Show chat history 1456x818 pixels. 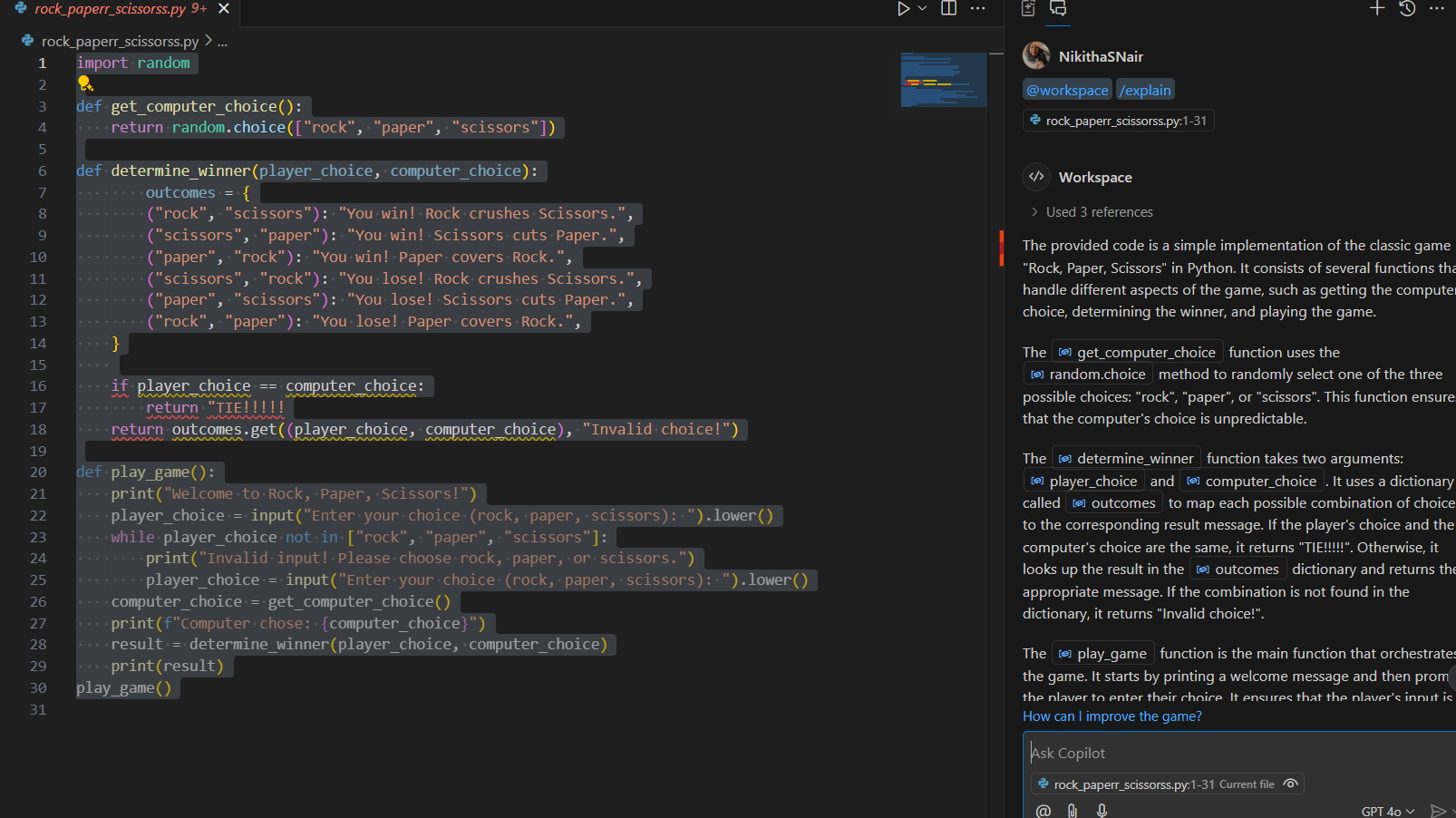pos(1407,8)
